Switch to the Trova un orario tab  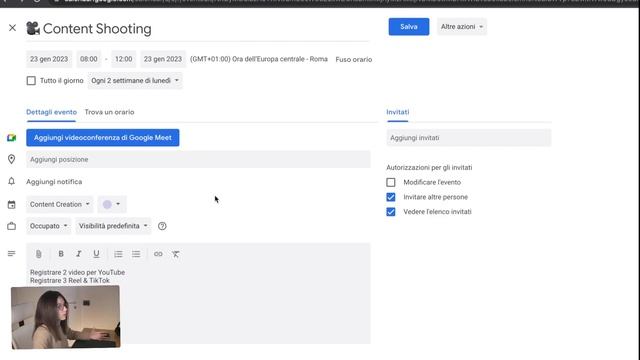click(x=109, y=112)
